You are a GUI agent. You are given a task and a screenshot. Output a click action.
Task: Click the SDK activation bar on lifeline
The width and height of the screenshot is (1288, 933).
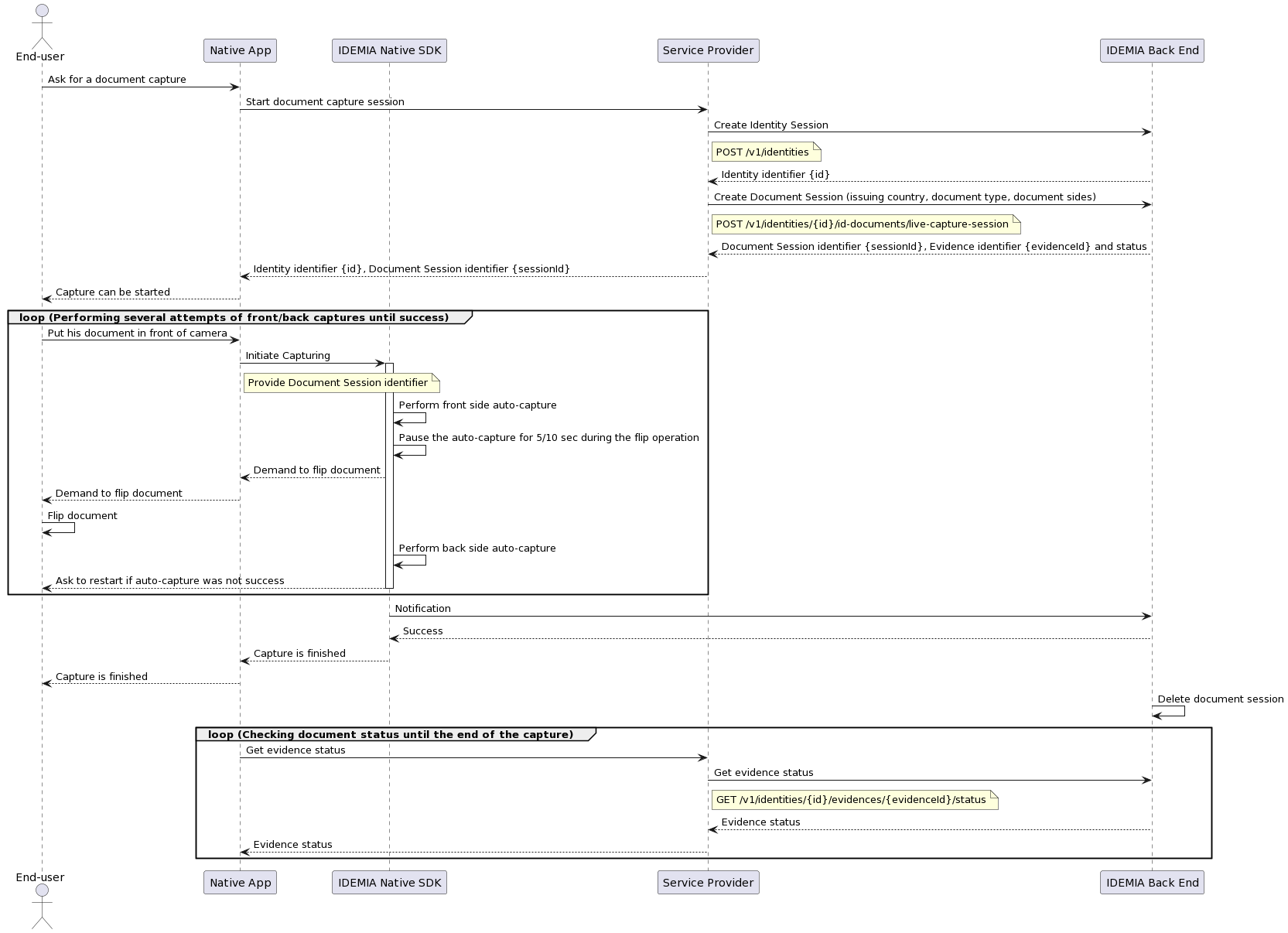coord(389,476)
